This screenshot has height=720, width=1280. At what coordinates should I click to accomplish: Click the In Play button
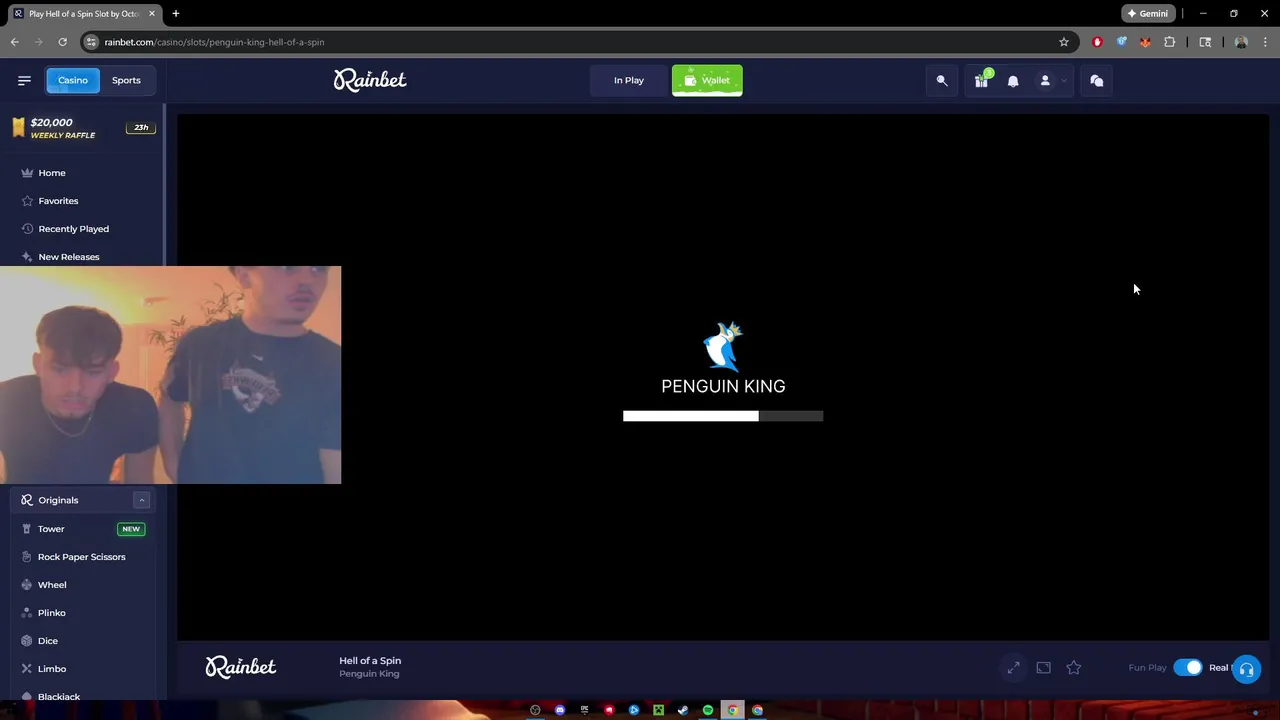[629, 80]
